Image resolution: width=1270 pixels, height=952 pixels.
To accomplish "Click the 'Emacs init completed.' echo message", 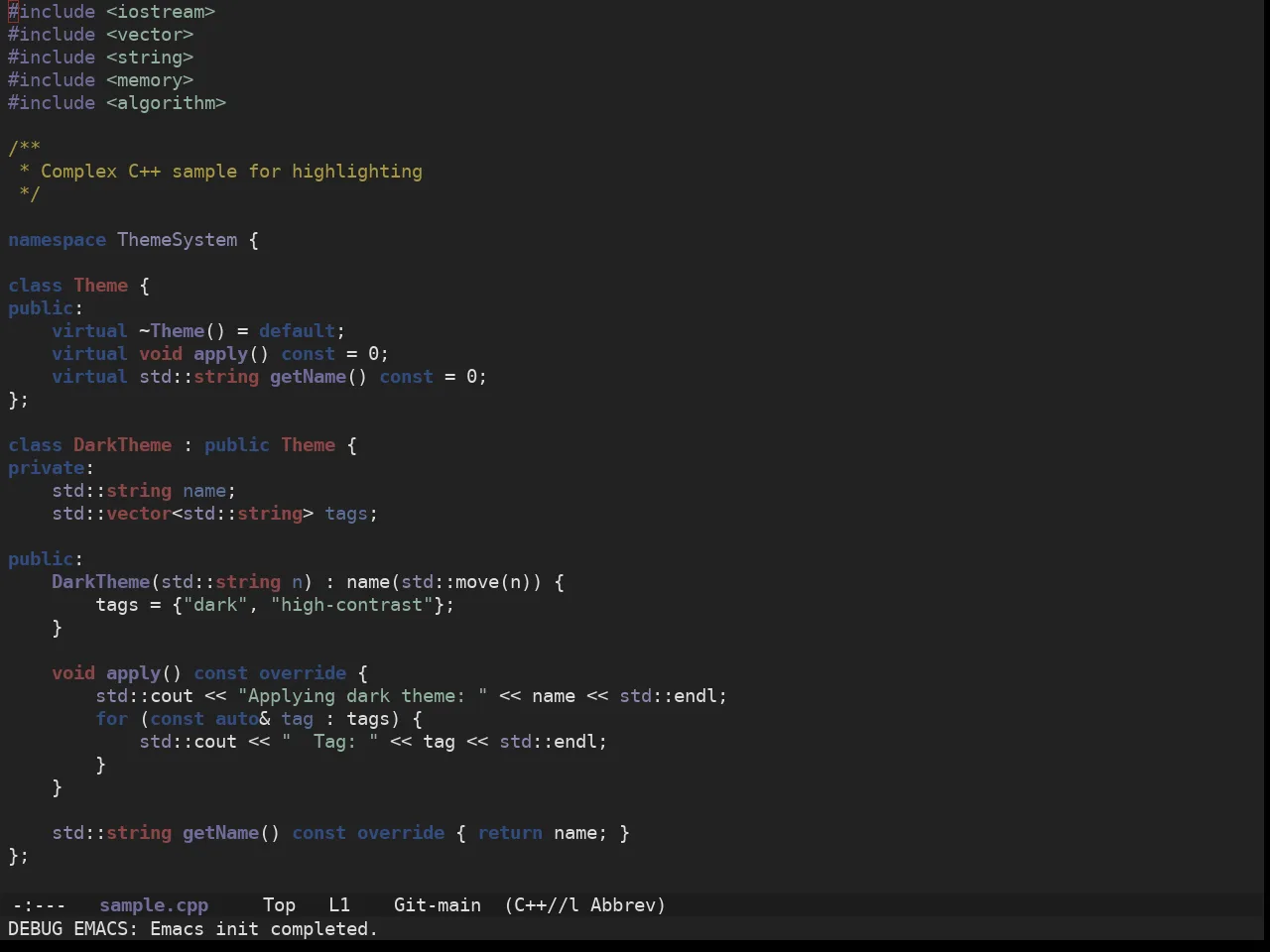I will 264,929.
